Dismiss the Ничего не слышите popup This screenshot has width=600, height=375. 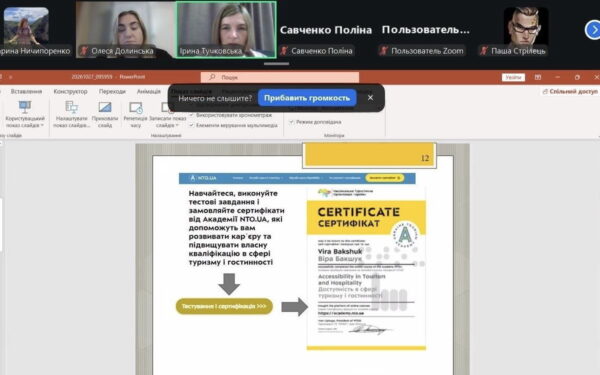tap(370, 98)
